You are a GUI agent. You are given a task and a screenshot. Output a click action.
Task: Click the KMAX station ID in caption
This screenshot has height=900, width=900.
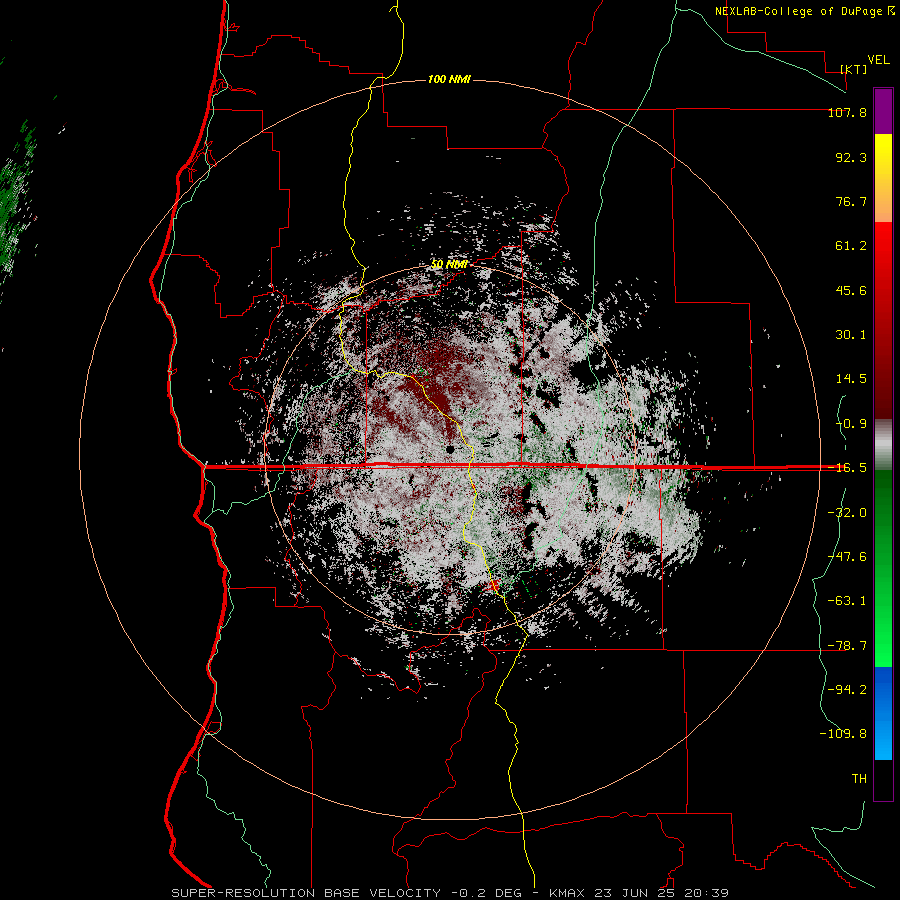(568, 893)
